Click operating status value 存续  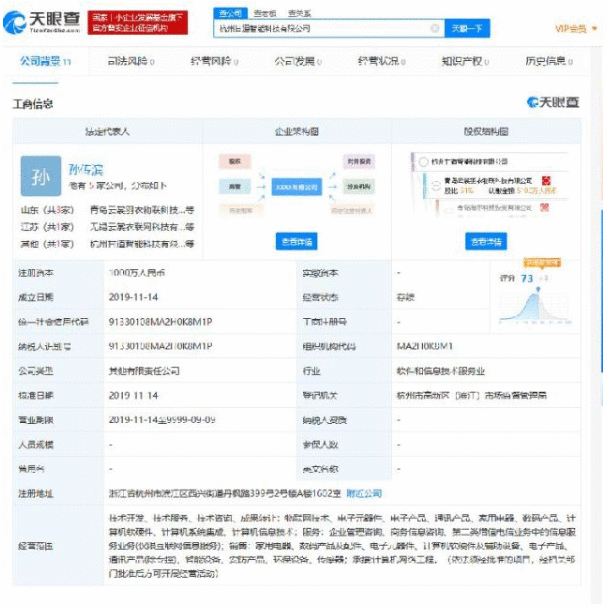tap(405, 297)
